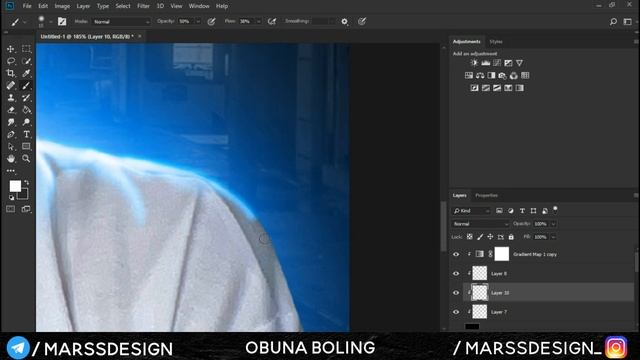
Task: Open layer filter Kind dropdown
Action: (x=471, y=211)
